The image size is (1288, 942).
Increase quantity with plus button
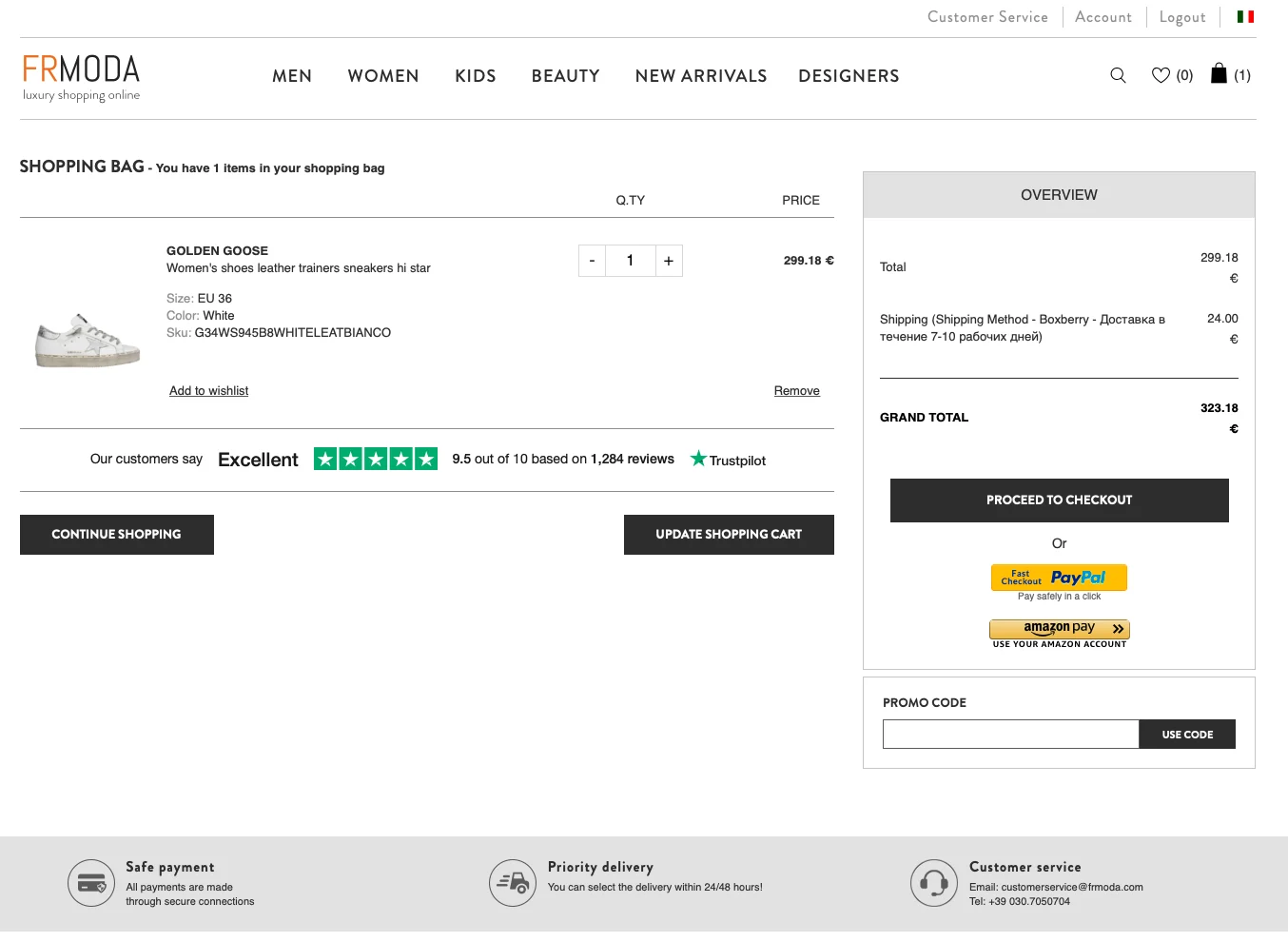point(669,261)
